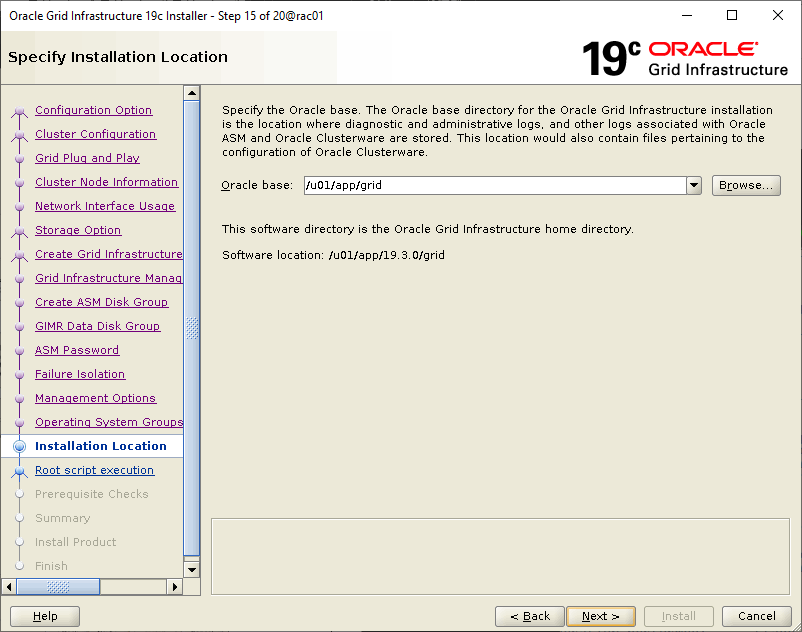The width and height of the screenshot is (802, 632).
Task: Click the Operating System Groups step bullet
Action: [x=19, y=423]
